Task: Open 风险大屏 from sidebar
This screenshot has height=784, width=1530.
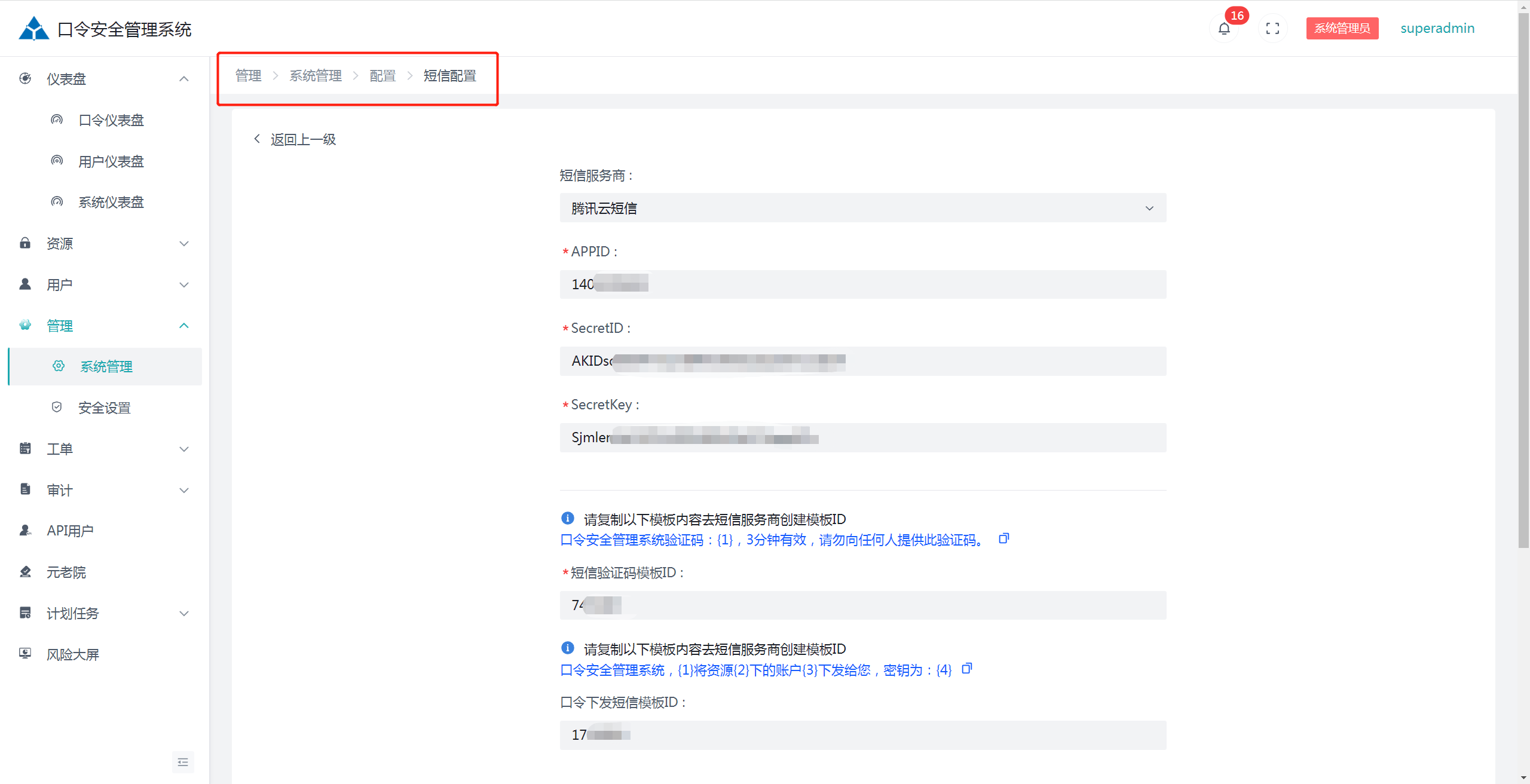Action: click(x=73, y=654)
